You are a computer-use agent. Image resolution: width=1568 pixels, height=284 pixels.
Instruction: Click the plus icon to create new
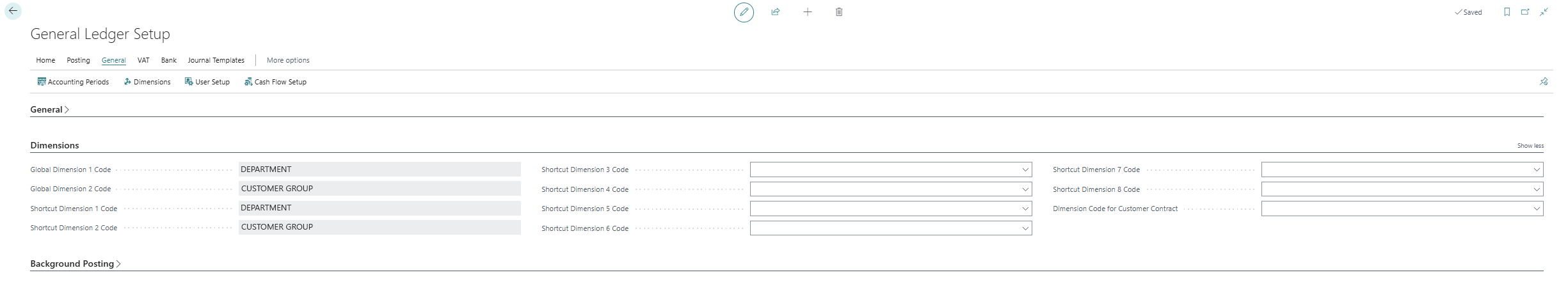tap(808, 12)
